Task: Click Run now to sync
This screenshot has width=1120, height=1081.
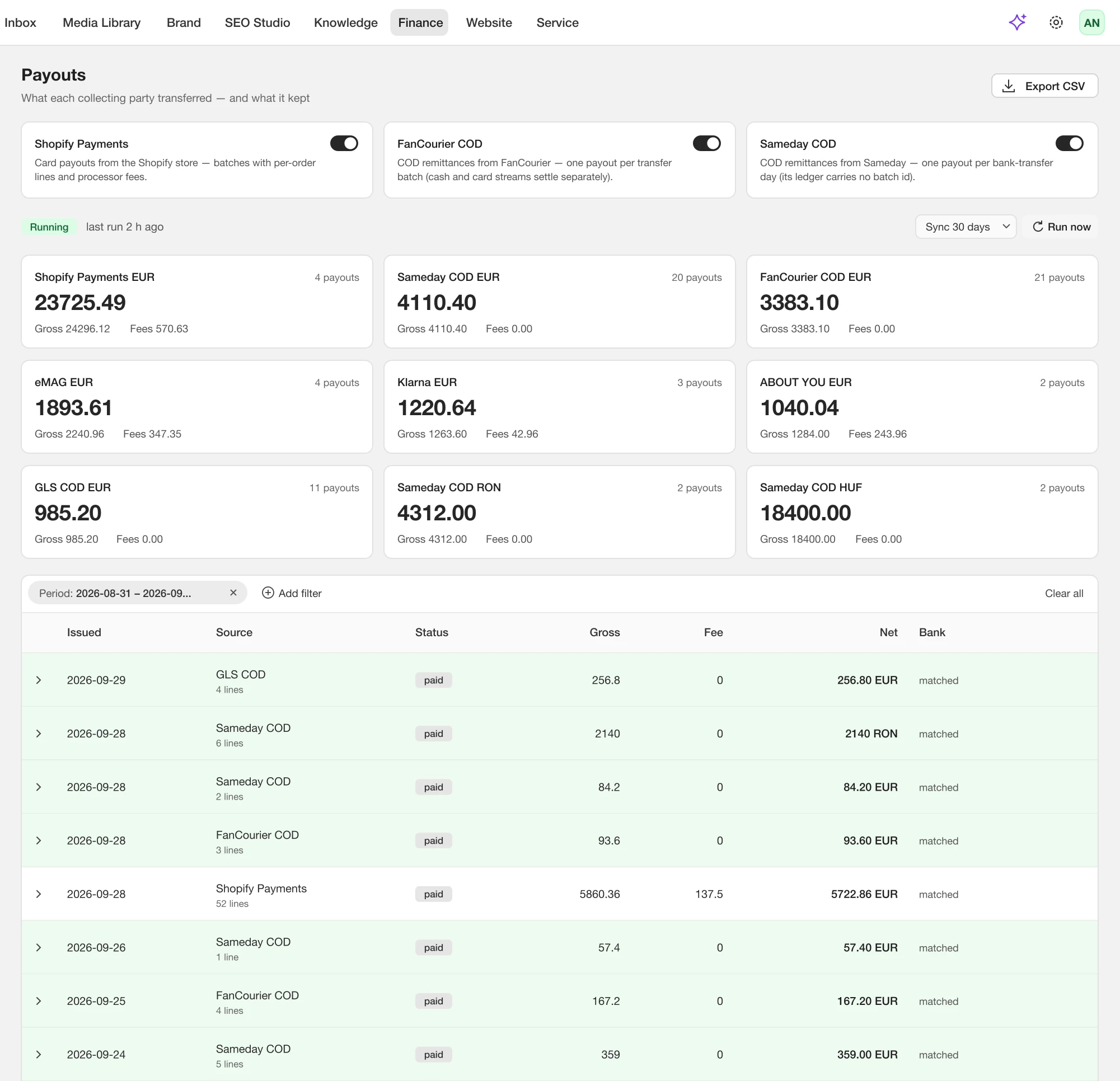Action: point(1061,227)
